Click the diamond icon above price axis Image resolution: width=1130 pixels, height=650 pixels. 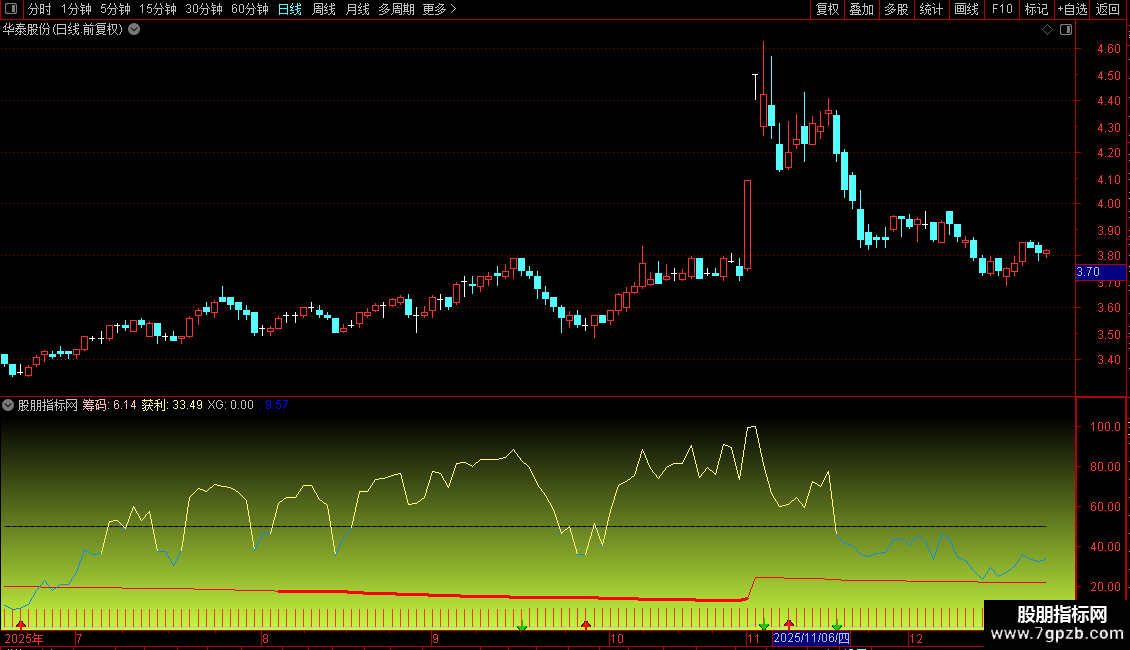(x=1048, y=30)
